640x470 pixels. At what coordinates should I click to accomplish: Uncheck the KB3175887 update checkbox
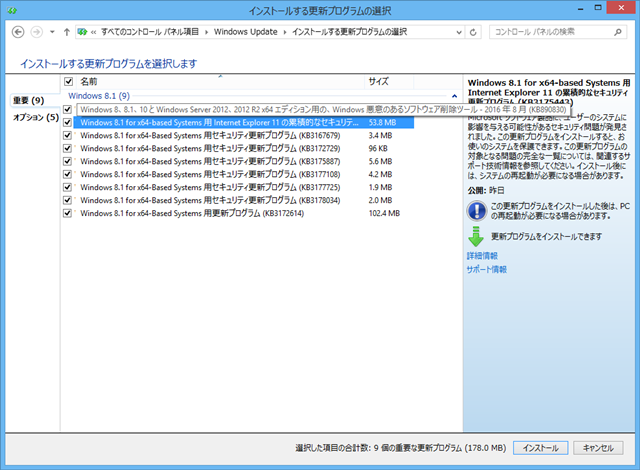[x=67, y=161]
